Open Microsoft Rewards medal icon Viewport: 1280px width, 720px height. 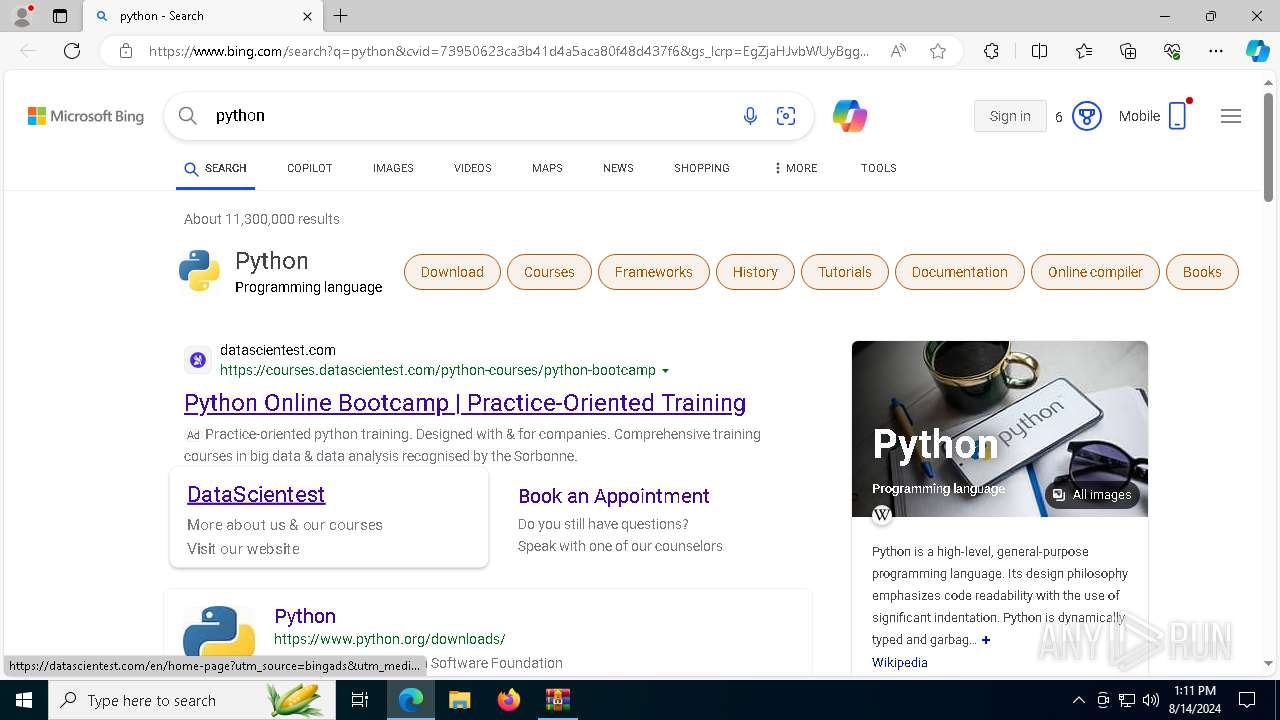point(1087,116)
